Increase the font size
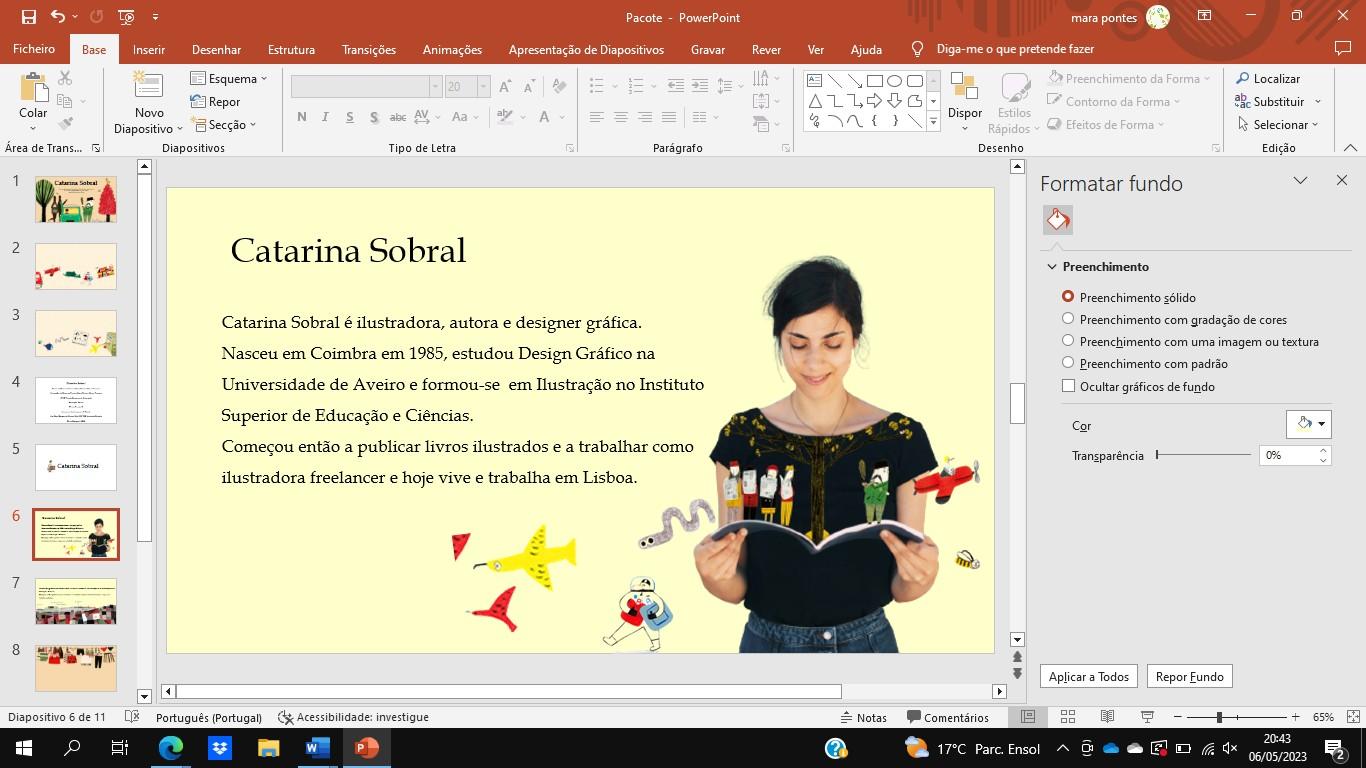Viewport: 1366px width, 768px height. tap(505, 87)
